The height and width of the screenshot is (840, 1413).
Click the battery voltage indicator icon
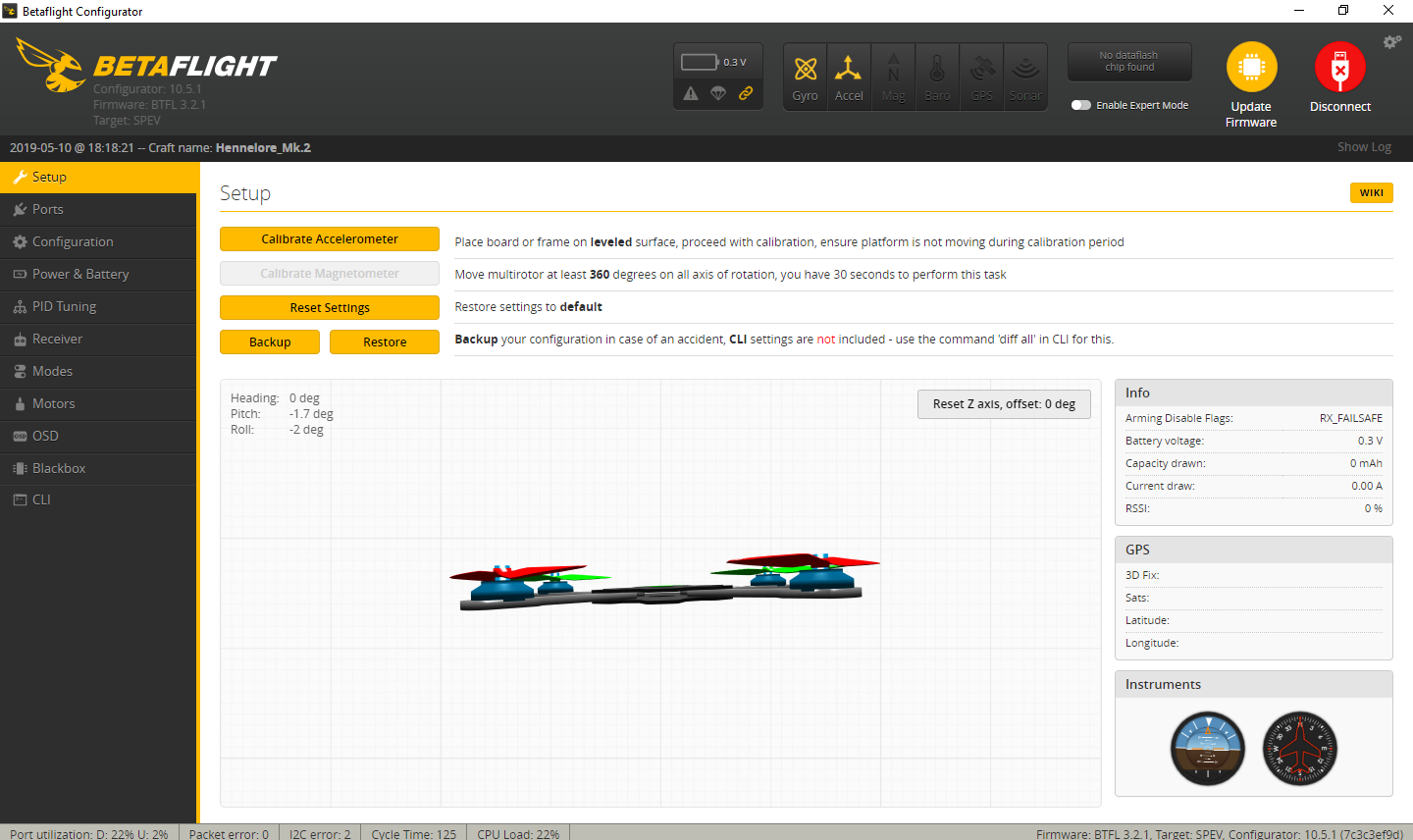coord(700,62)
